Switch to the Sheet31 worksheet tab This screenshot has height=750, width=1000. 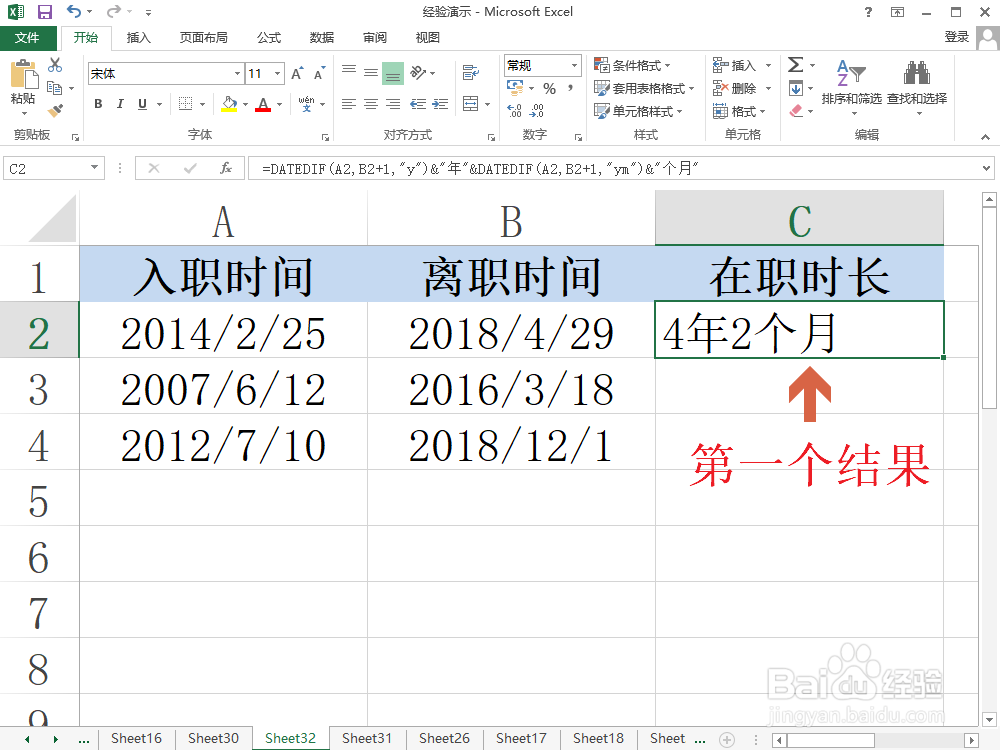click(367, 739)
